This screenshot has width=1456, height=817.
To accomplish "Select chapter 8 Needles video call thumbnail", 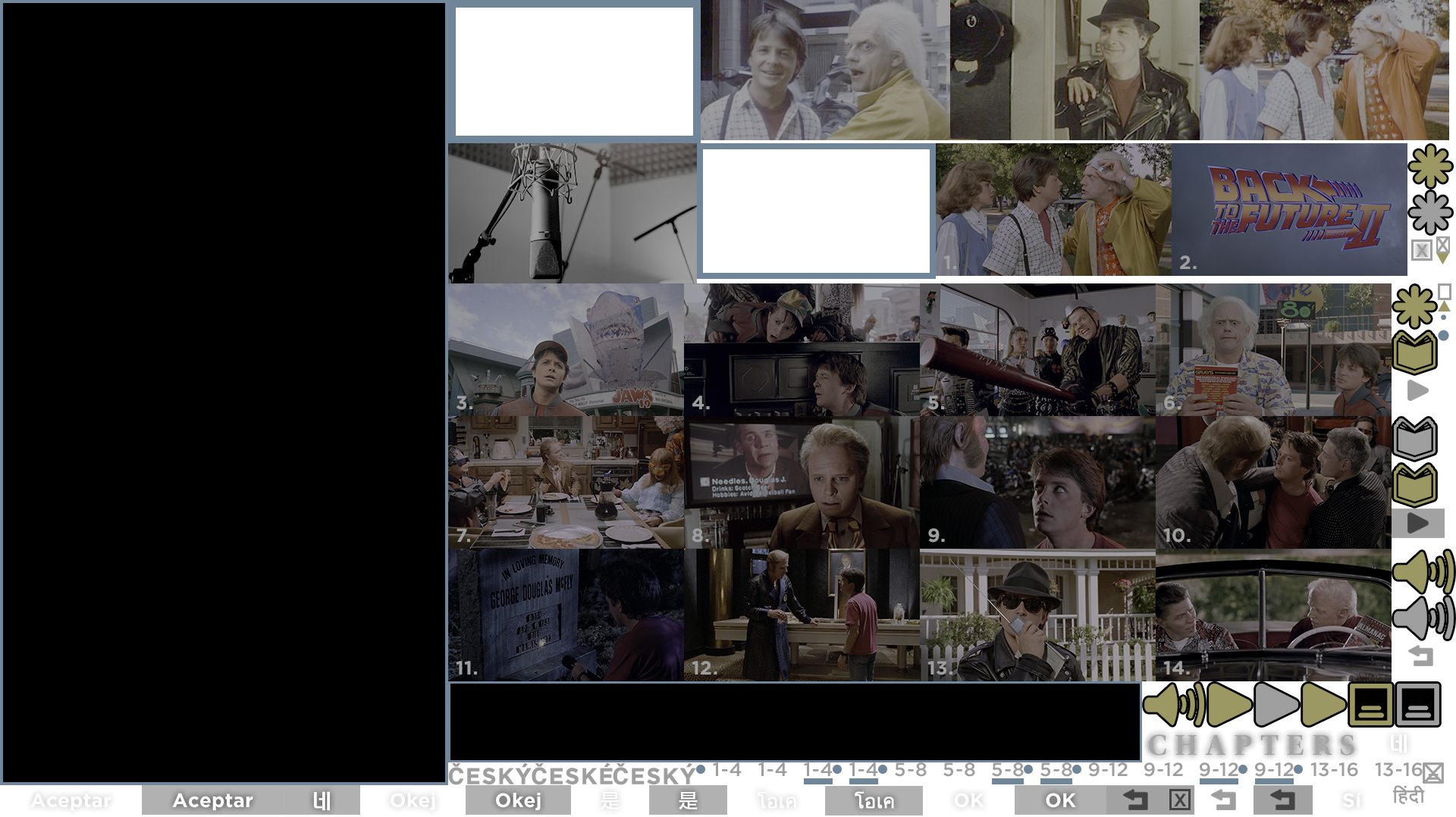I will point(802,482).
